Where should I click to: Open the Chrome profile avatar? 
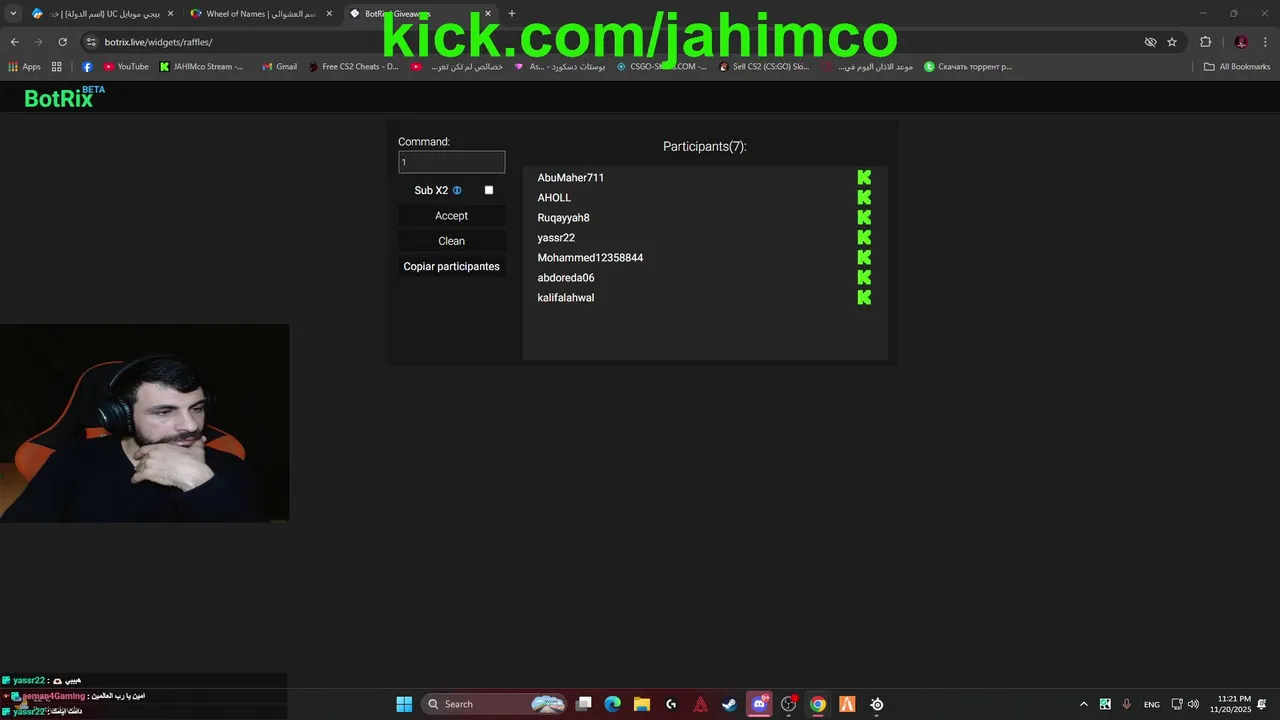point(1241,42)
